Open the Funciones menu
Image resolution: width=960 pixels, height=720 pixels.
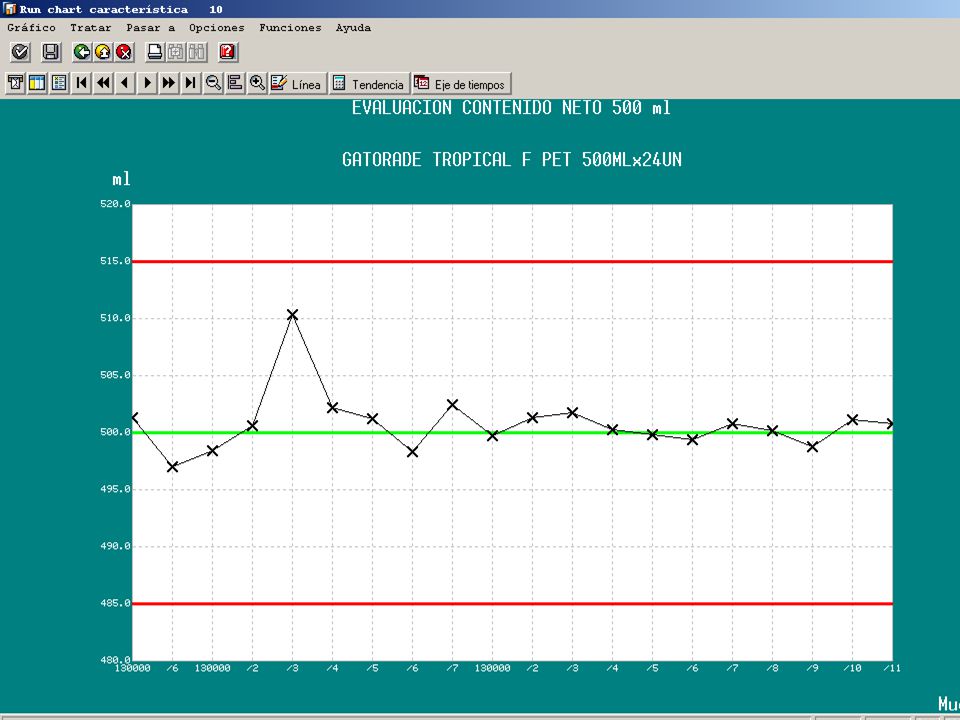[x=290, y=28]
